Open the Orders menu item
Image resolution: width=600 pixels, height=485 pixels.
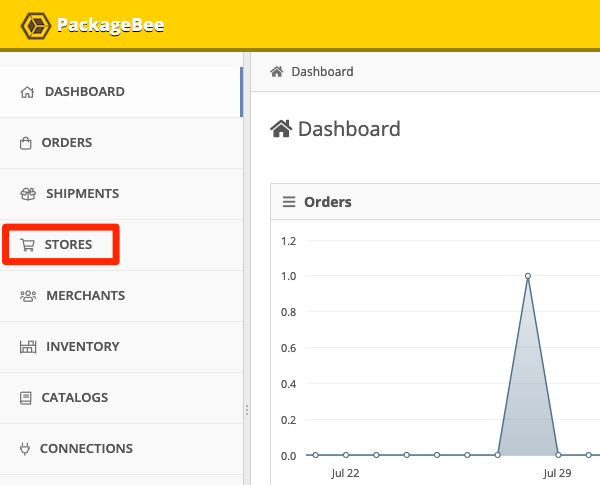coord(122,143)
